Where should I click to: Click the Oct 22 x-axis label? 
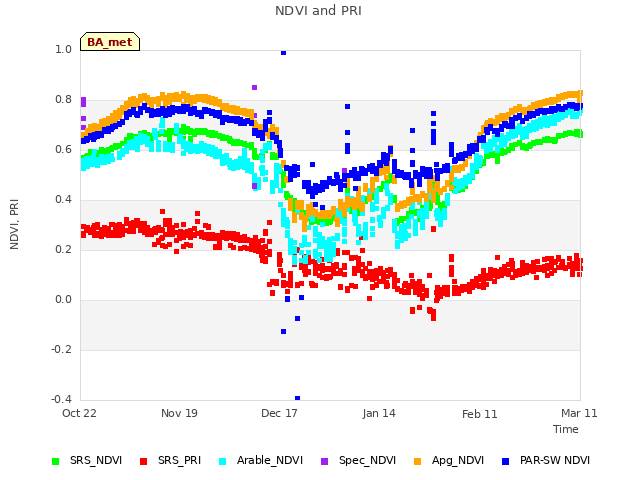(79, 413)
